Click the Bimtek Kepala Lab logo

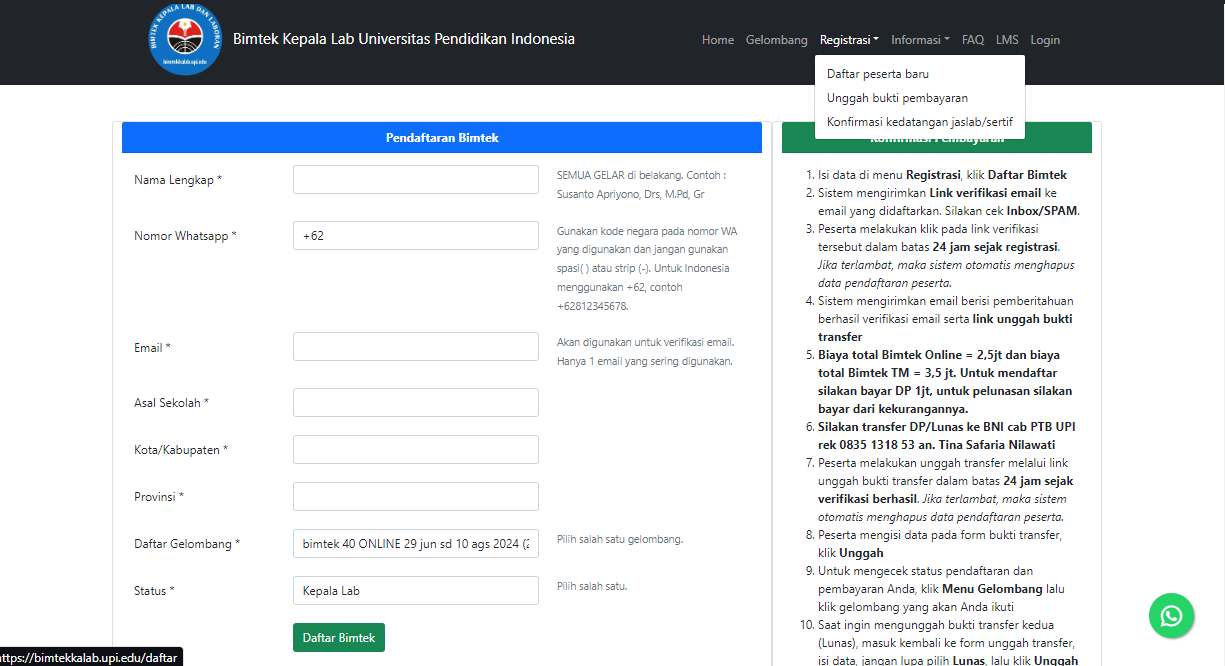[185, 40]
